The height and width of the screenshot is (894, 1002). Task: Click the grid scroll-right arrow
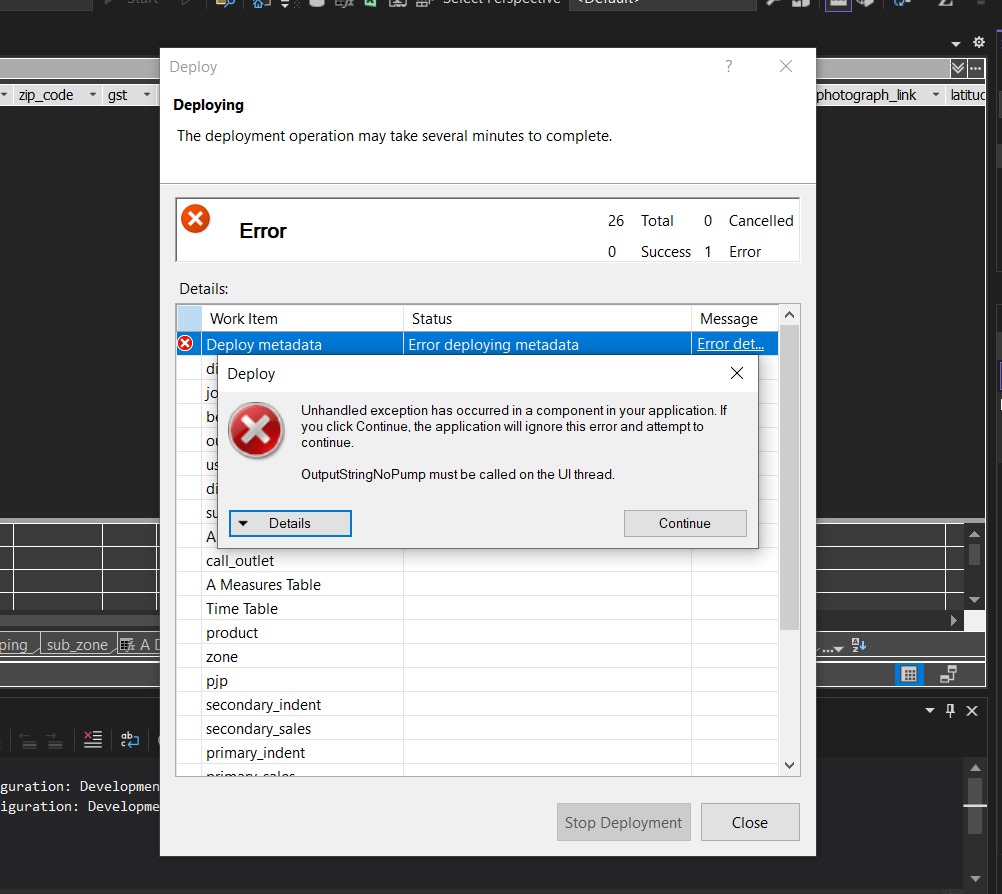pos(953,620)
